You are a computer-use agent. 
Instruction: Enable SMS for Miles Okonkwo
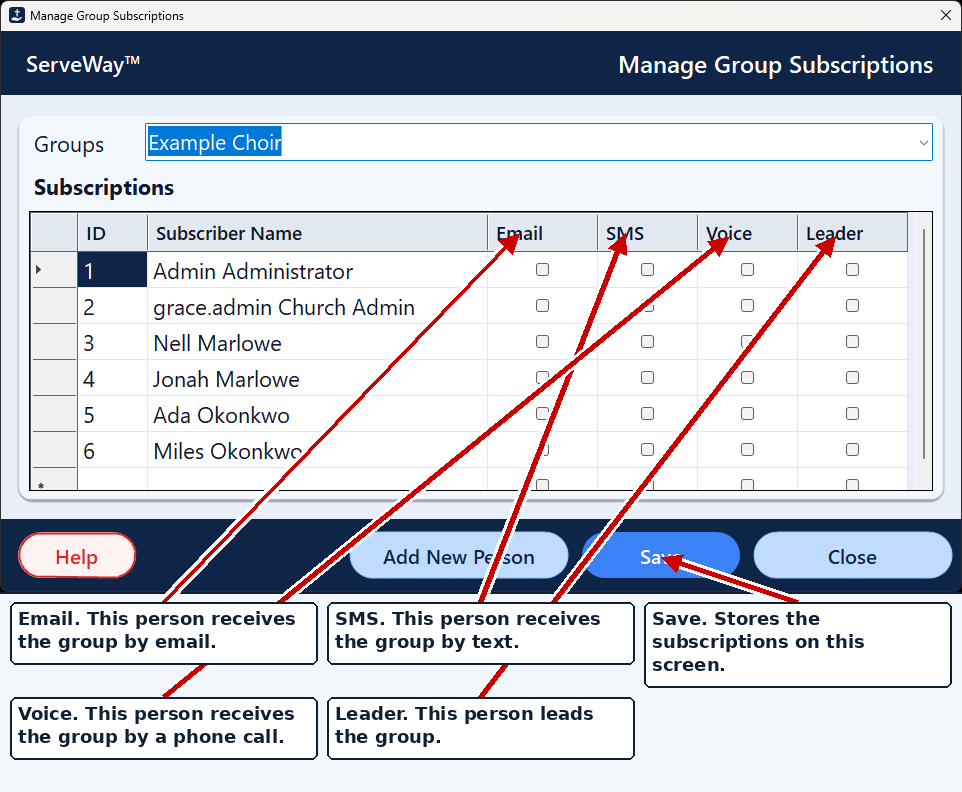tap(647, 450)
